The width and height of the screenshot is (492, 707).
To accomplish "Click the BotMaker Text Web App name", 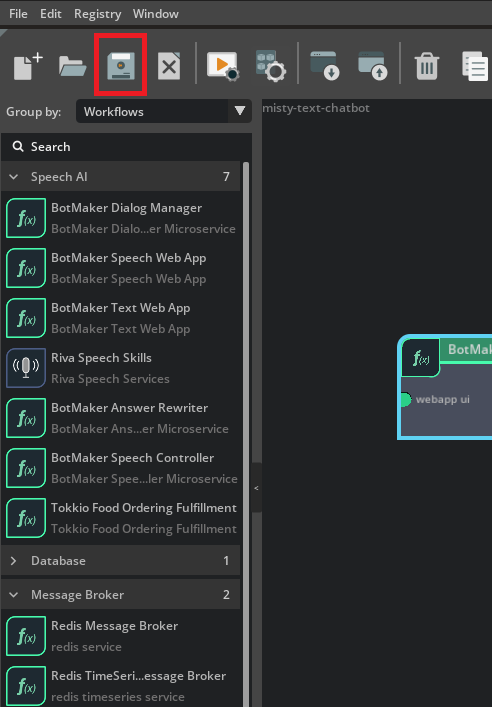I will pos(120,308).
